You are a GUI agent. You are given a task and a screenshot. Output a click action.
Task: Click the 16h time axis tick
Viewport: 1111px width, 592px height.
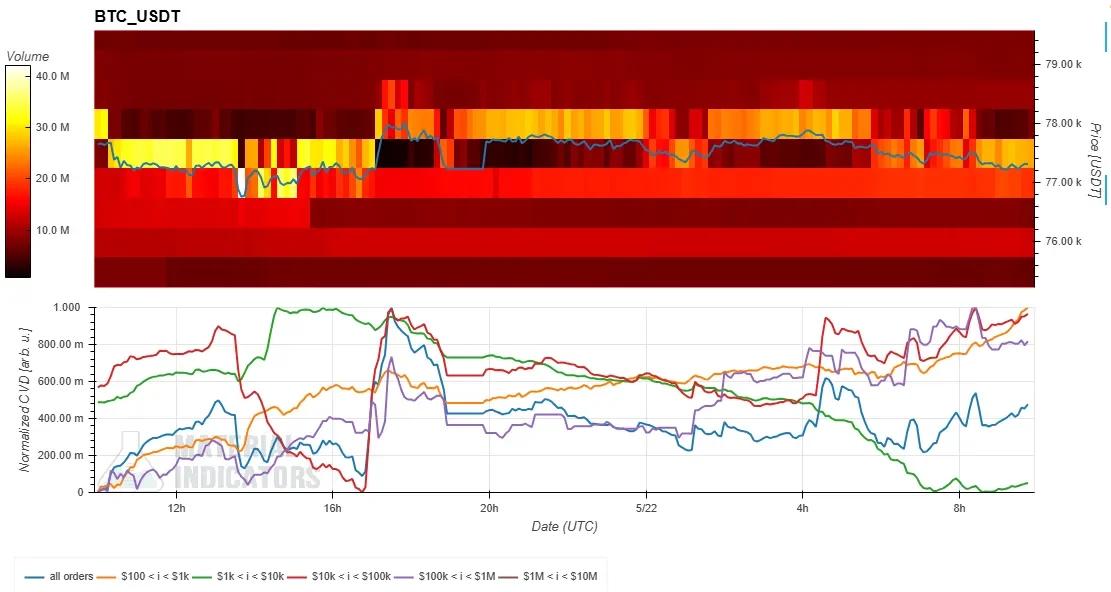click(332, 508)
